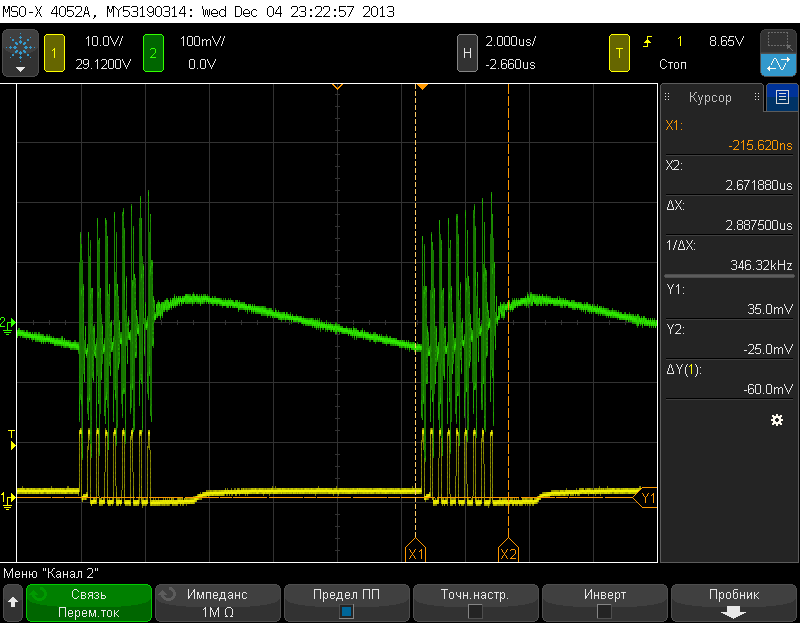Click channel 1 offset 29.1200V
This screenshot has height=623, width=800.
tap(103, 64)
